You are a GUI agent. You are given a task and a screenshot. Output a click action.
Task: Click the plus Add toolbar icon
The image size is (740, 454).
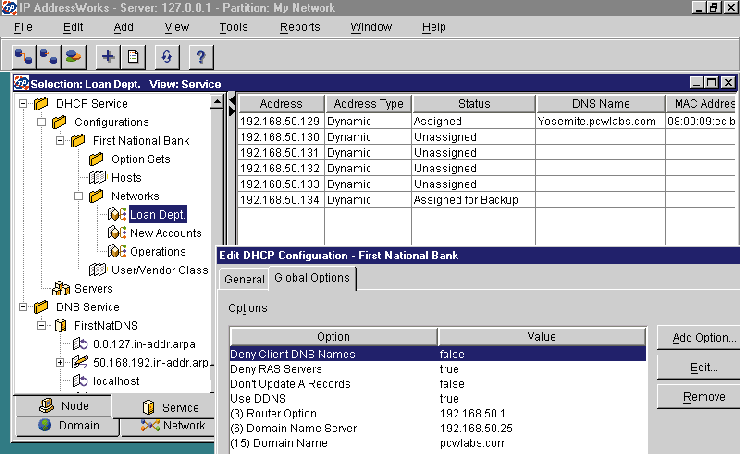[x=108, y=56]
